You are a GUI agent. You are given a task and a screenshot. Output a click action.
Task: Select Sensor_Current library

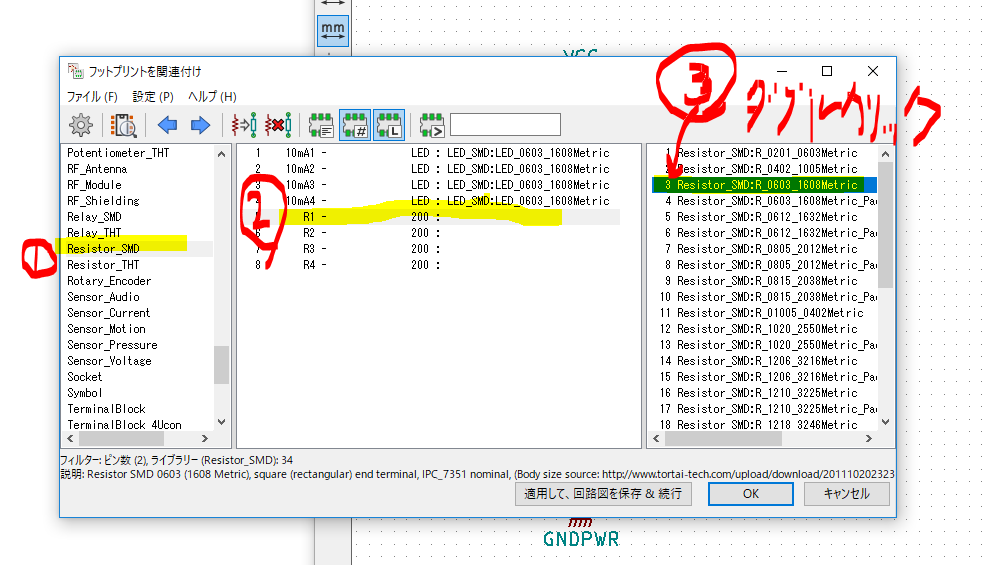pos(109,313)
